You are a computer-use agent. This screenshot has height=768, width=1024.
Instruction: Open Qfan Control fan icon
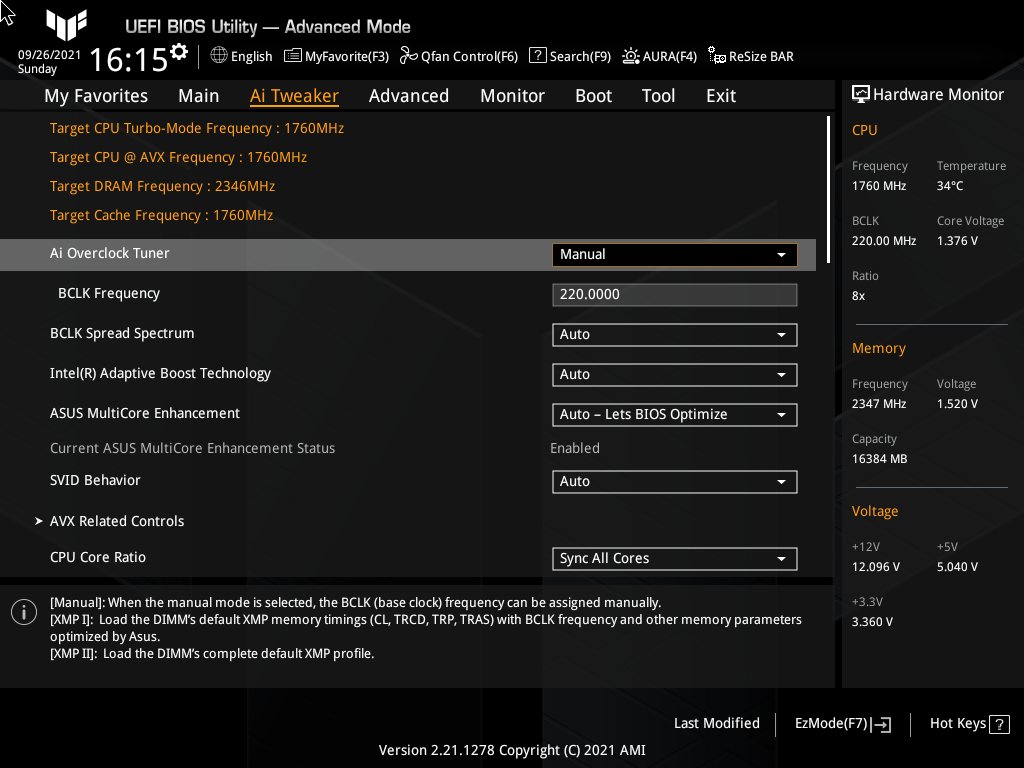click(409, 56)
